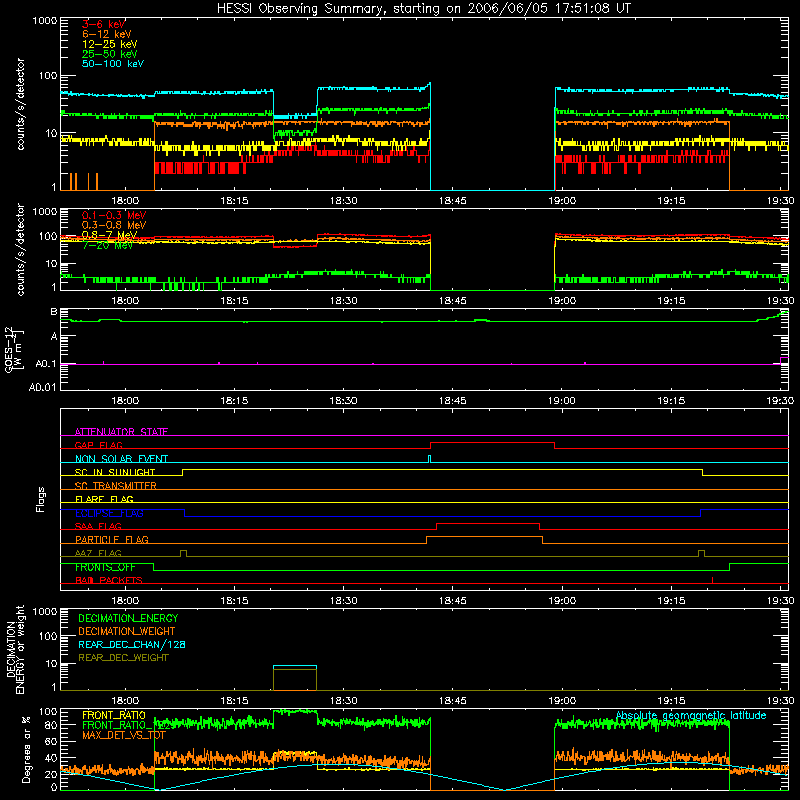Viewport: 800px width, 800px height.
Task: Click the BAD_PACKETS tick mark near 19:20
Action: pyautogui.click(x=712, y=580)
